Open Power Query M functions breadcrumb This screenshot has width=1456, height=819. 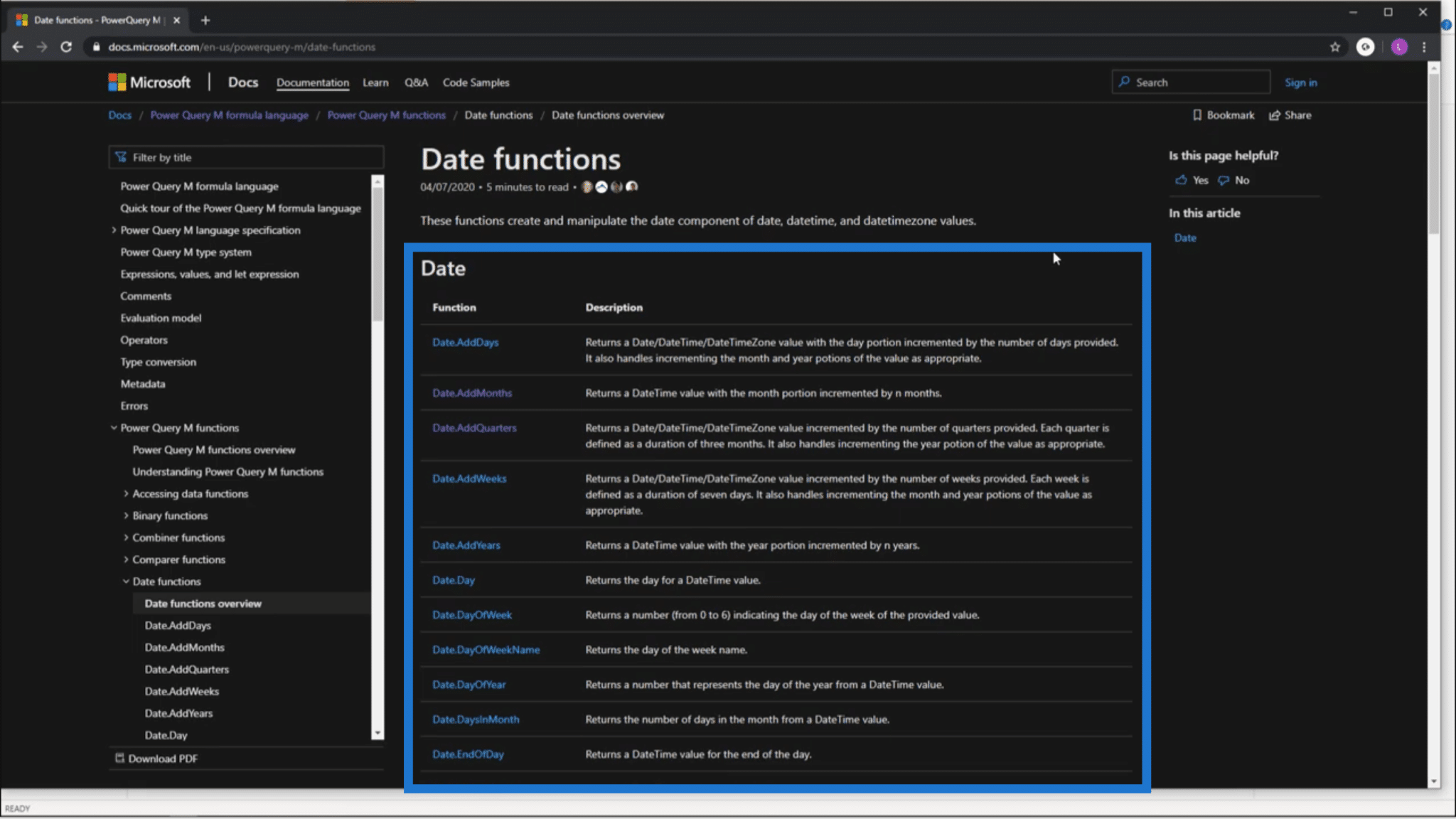[x=386, y=115]
